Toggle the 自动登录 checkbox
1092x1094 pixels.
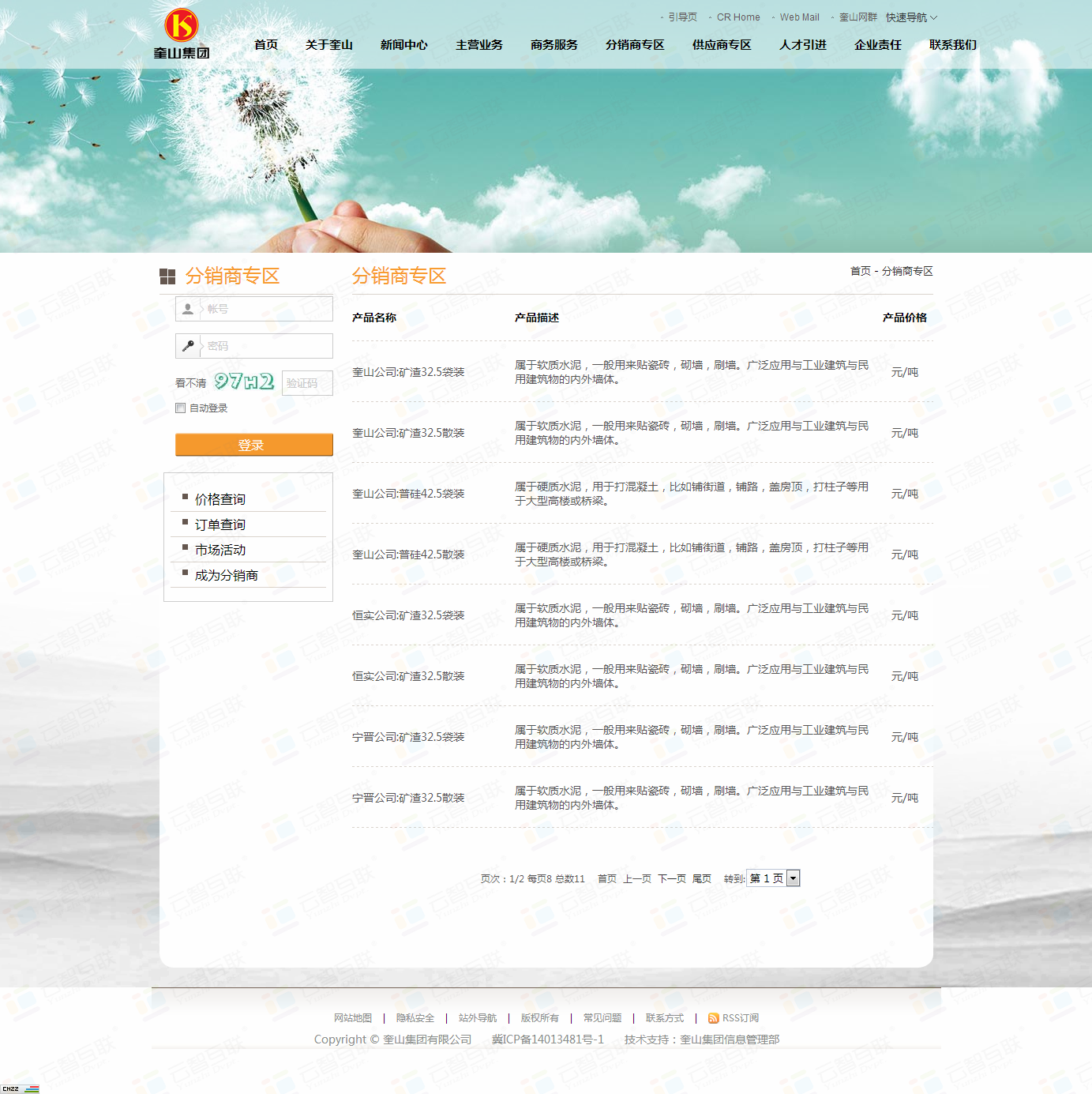(181, 408)
